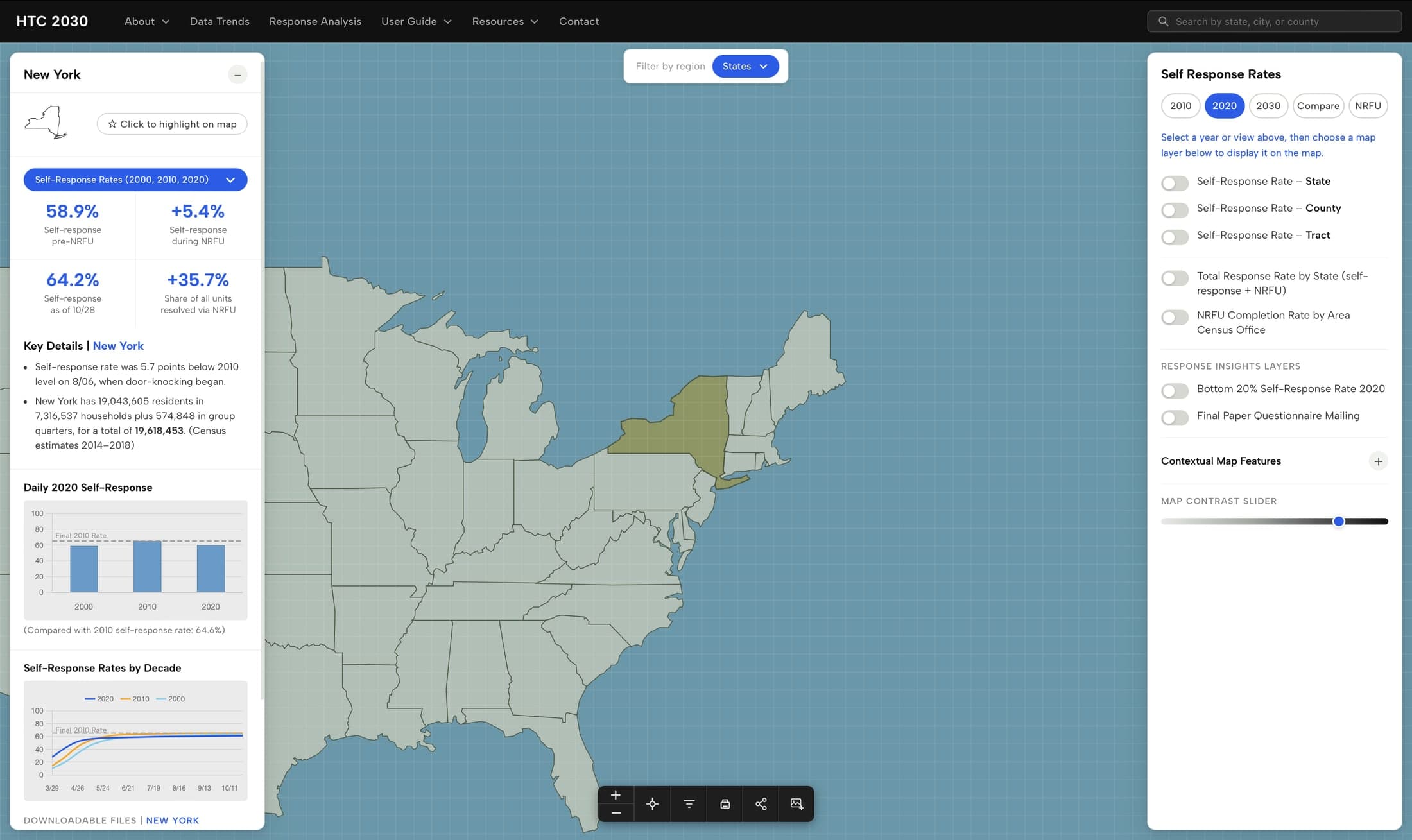Click the 2010 bar in Daily Self-Response chart

coord(147,567)
